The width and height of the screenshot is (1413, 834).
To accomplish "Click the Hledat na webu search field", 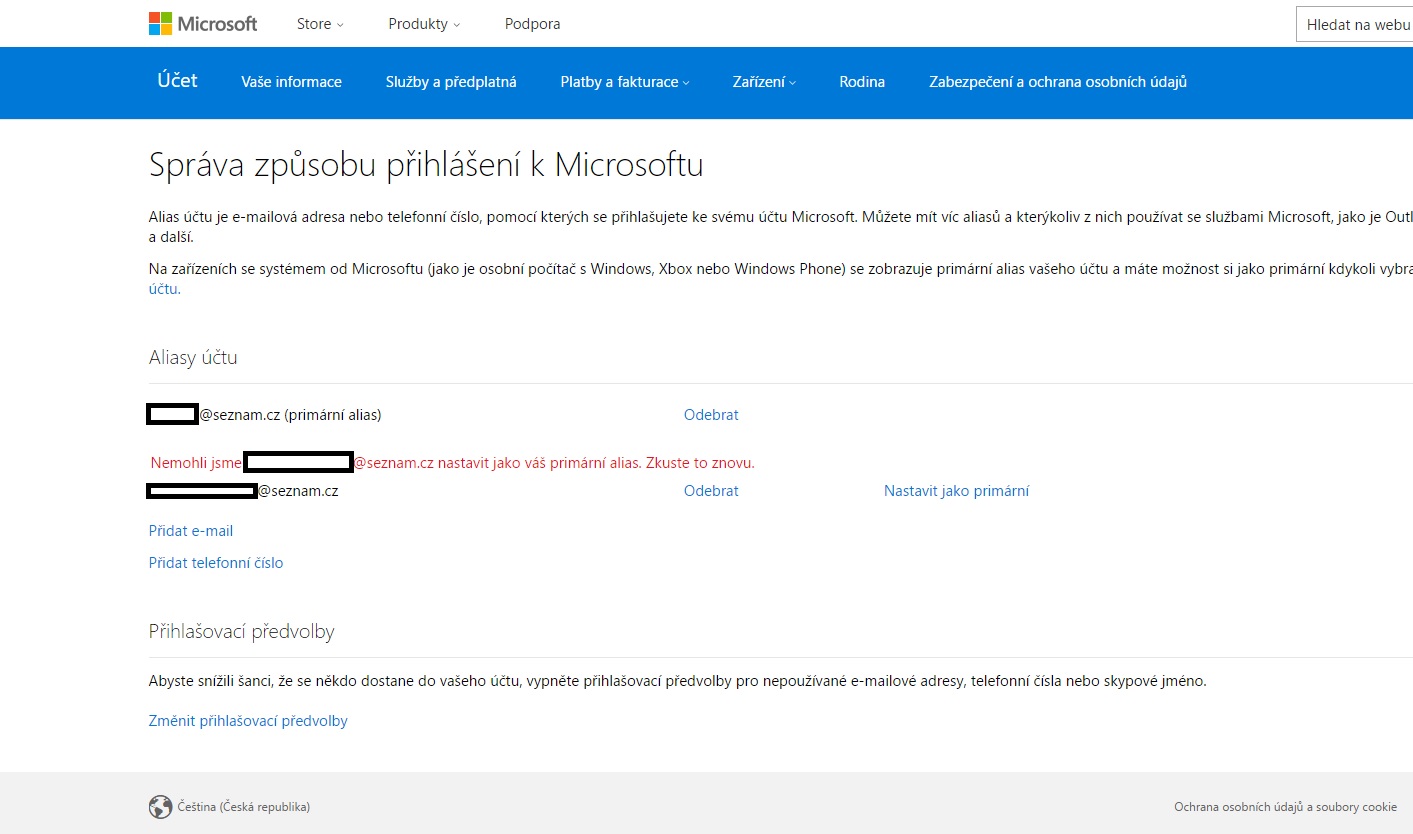I will point(1357,25).
